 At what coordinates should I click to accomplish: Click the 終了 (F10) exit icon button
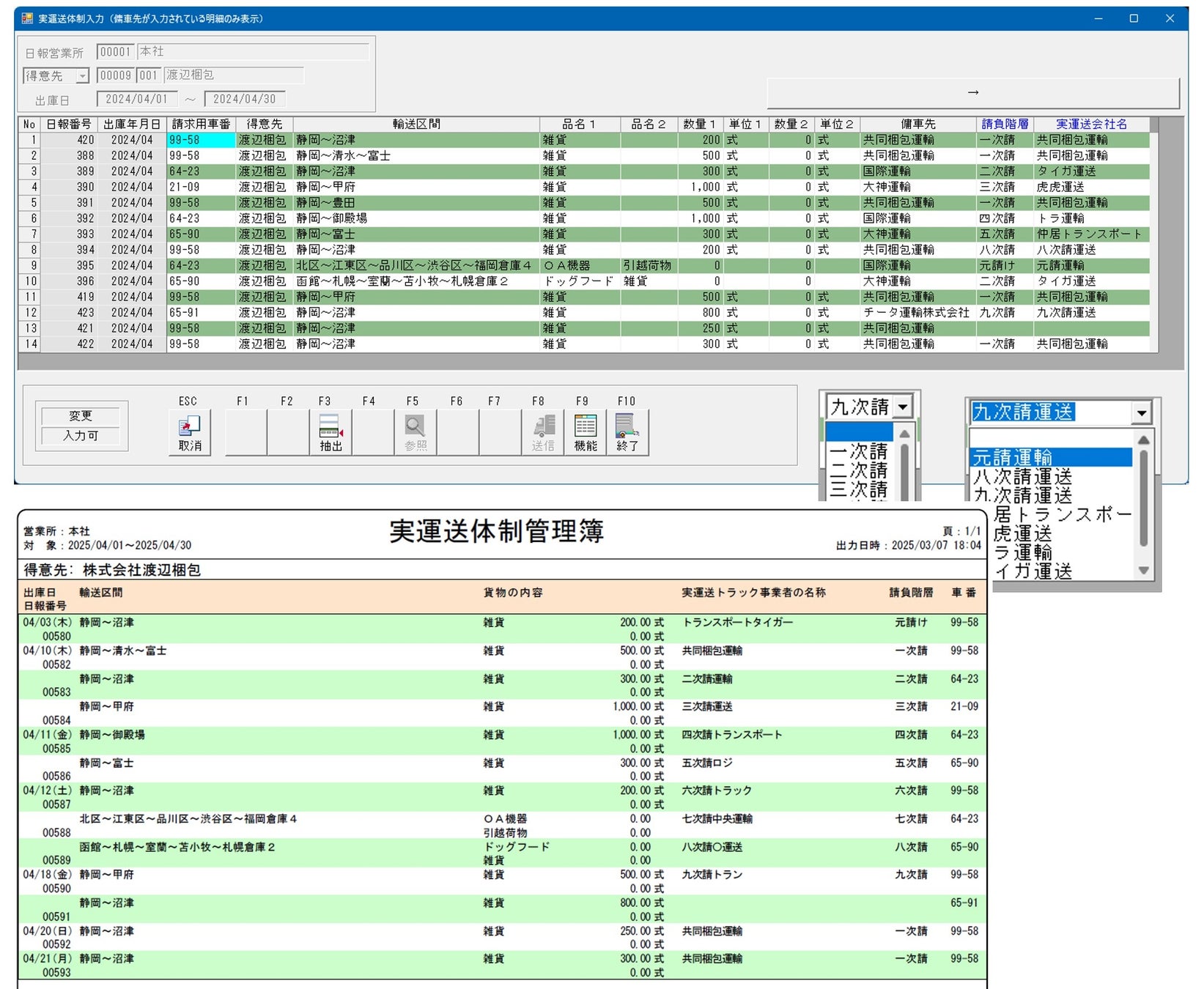(x=628, y=432)
